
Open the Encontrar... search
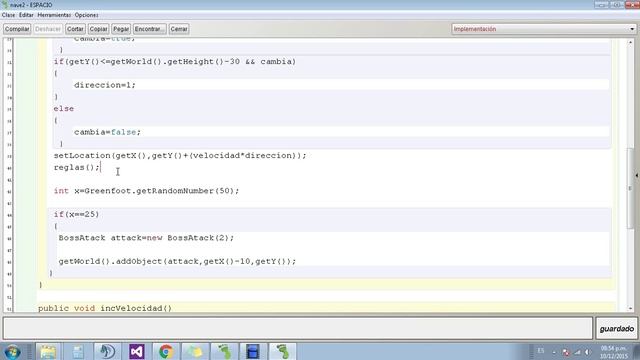point(149,29)
